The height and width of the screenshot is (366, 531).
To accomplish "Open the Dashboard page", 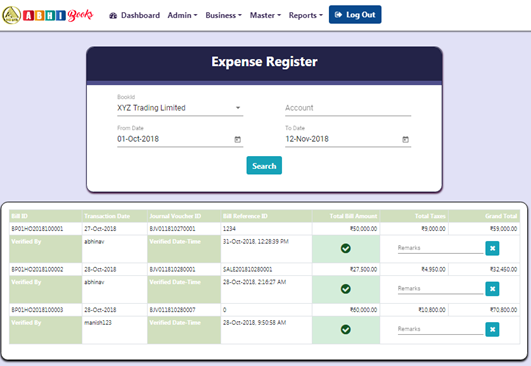I will [x=134, y=15].
